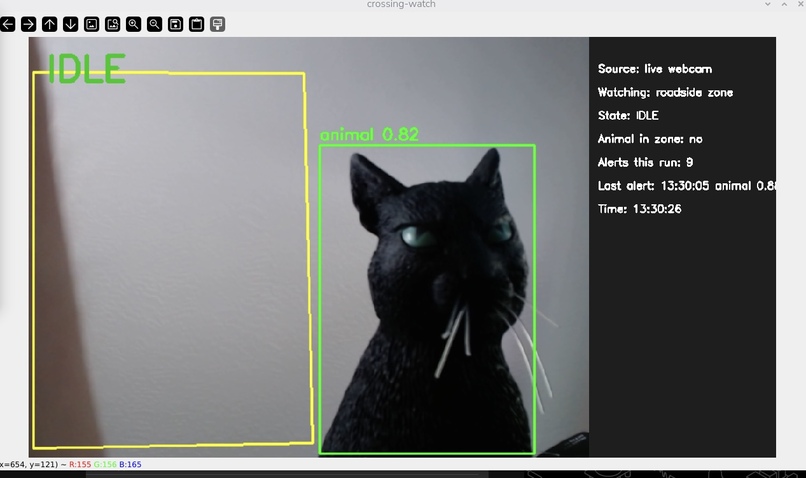Viewport: 806px width, 478px height.
Task: Click 'Source: live webcam' info line
Action: (655, 69)
